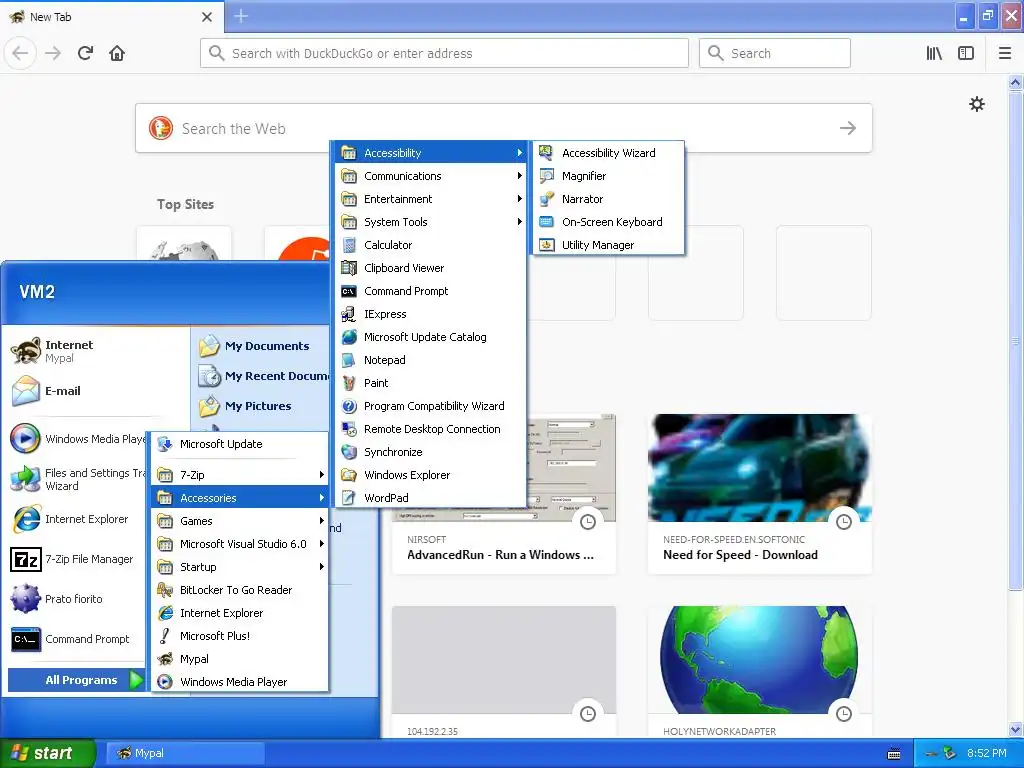Viewport: 1024px width, 768px height.
Task: Select the New Tab tab
Action: [112, 17]
